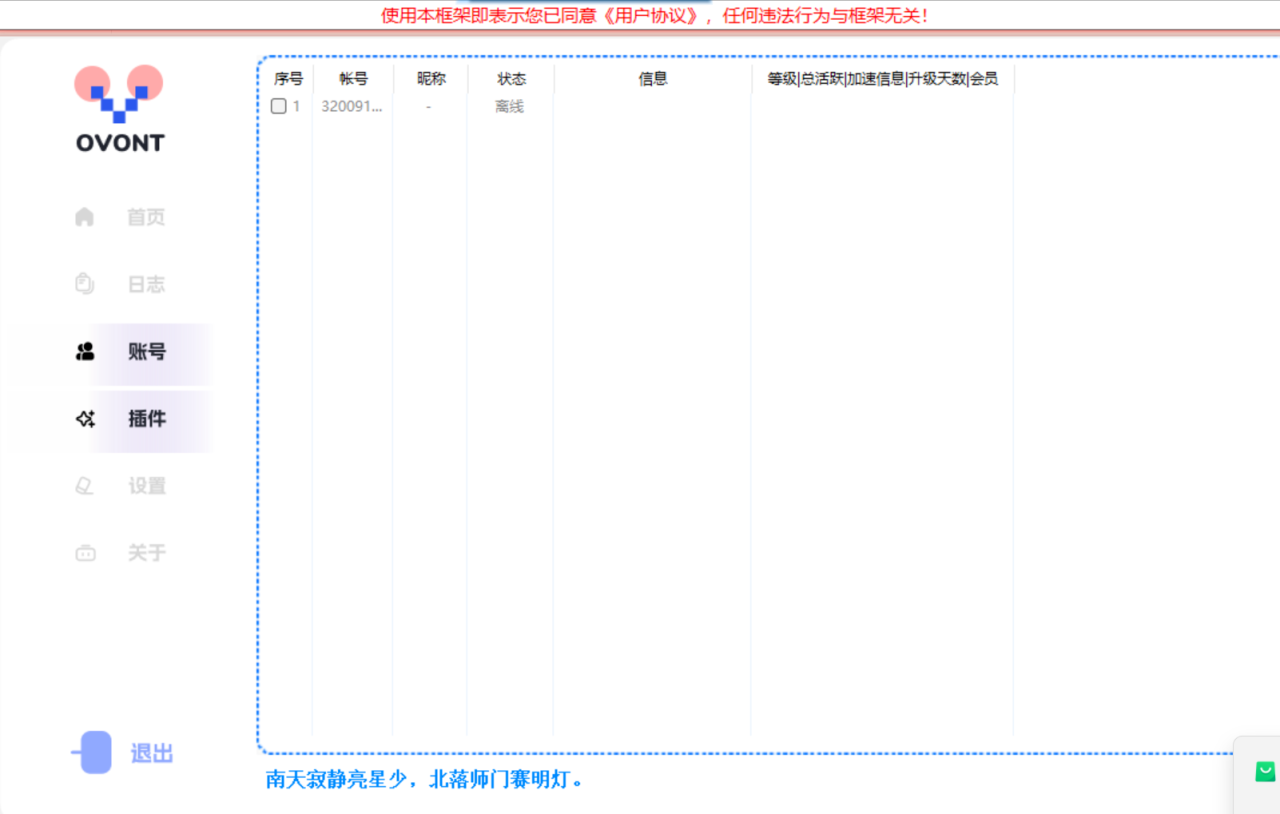Click the 账号 people icon
The width and height of the screenshot is (1280, 814).
84,351
